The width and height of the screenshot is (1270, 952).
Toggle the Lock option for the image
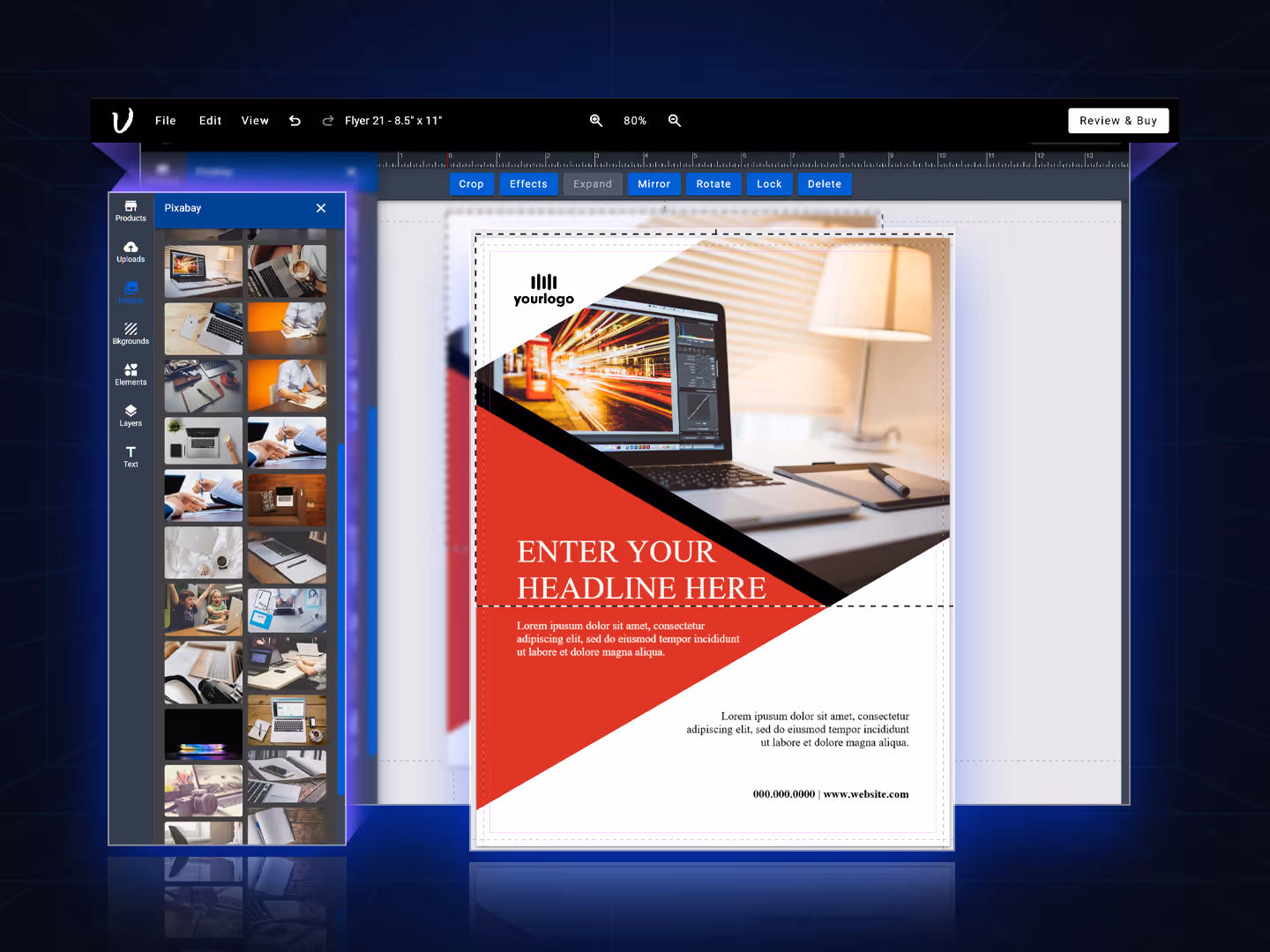pyautogui.click(x=769, y=183)
